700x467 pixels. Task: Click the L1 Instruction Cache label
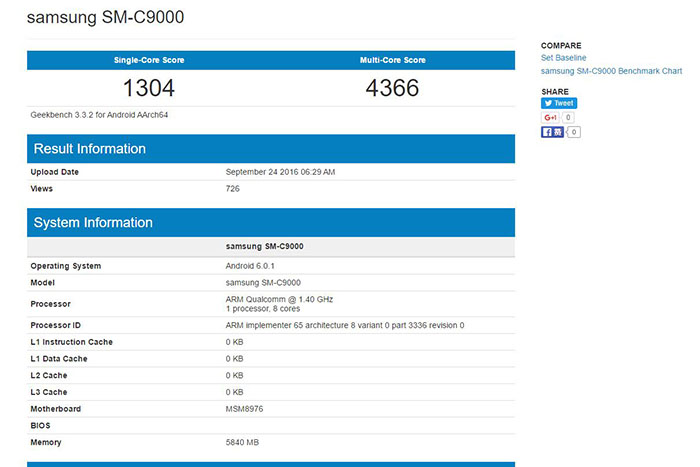coord(71,342)
